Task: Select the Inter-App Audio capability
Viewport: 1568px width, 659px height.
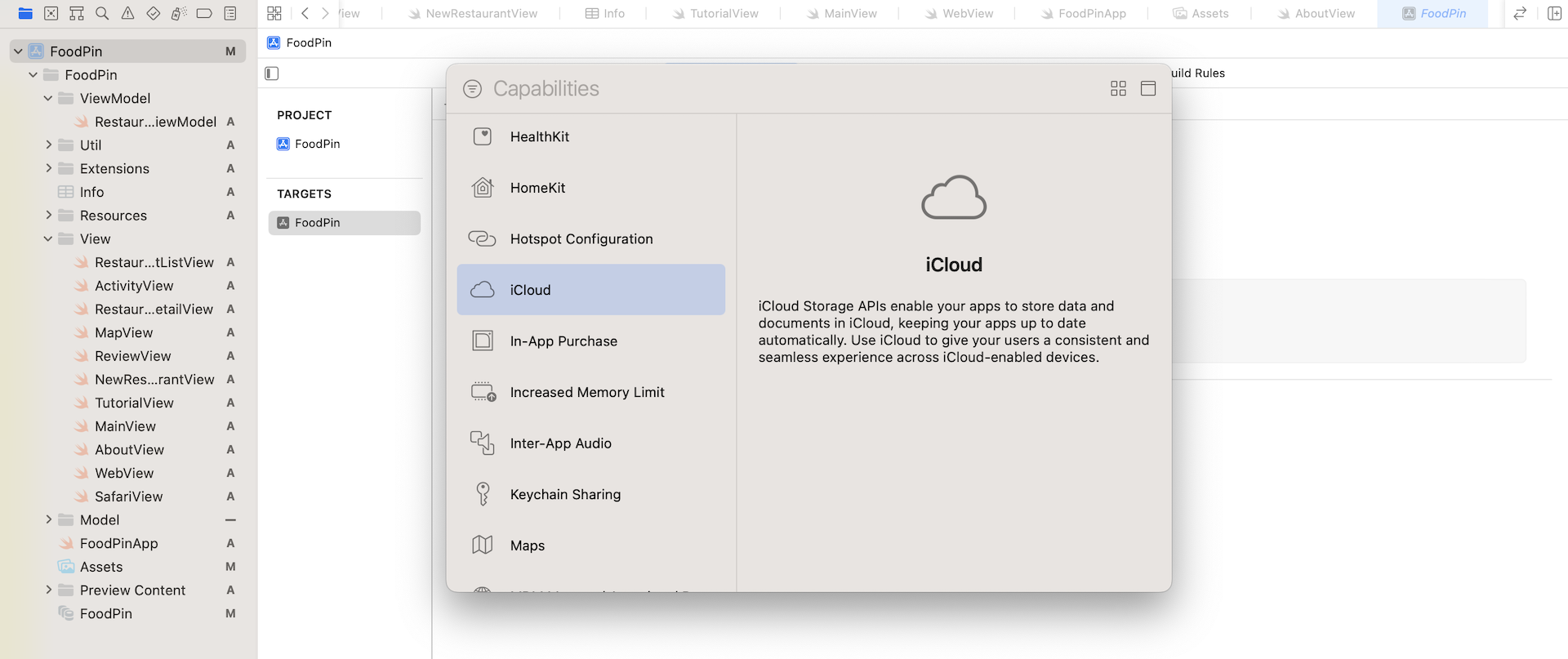Action: click(591, 443)
